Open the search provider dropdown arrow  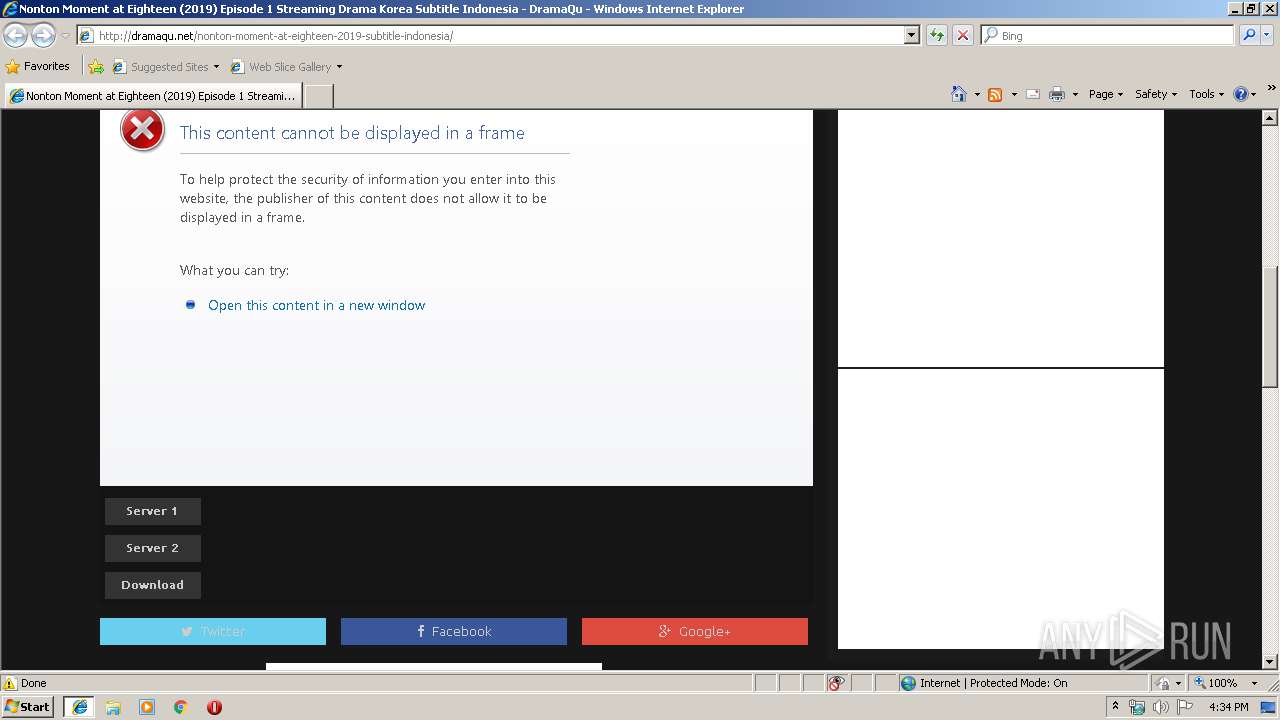[x=1268, y=35]
